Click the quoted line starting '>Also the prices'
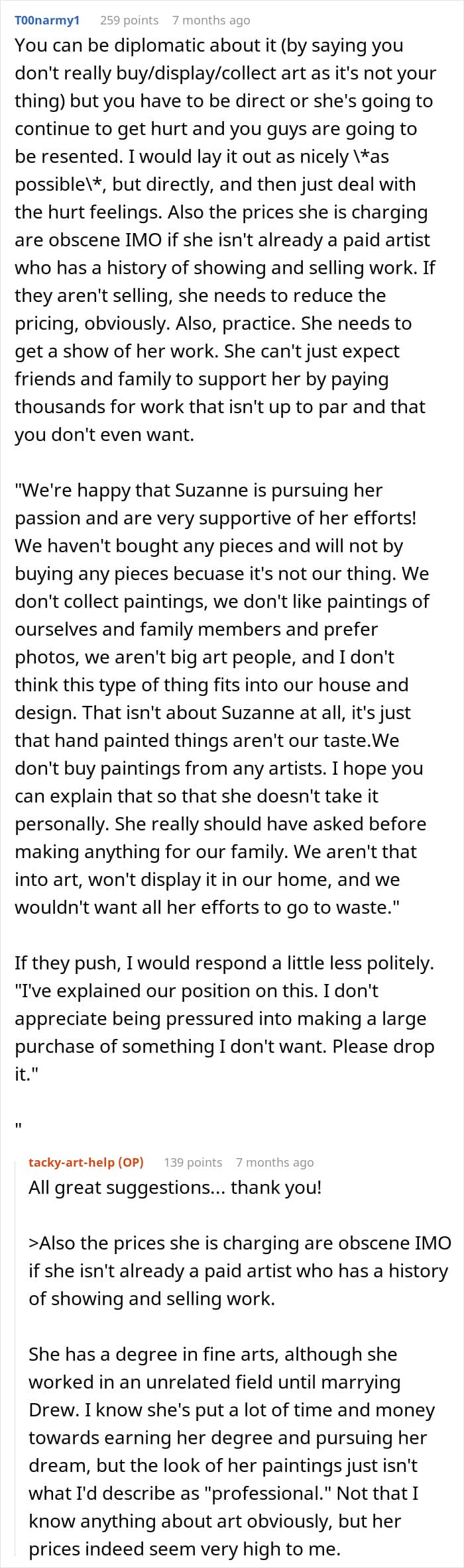 (x=240, y=1271)
